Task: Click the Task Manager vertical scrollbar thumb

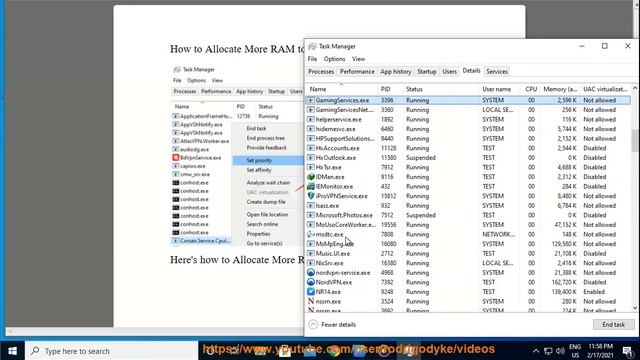Action: tap(635, 140)
